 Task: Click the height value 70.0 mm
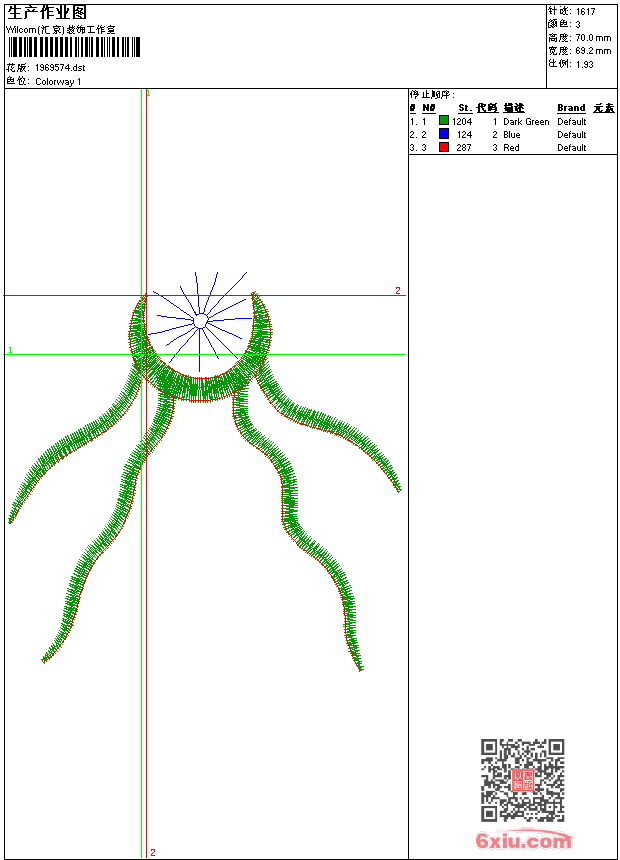pyautogui.click(x=593, y=37)
